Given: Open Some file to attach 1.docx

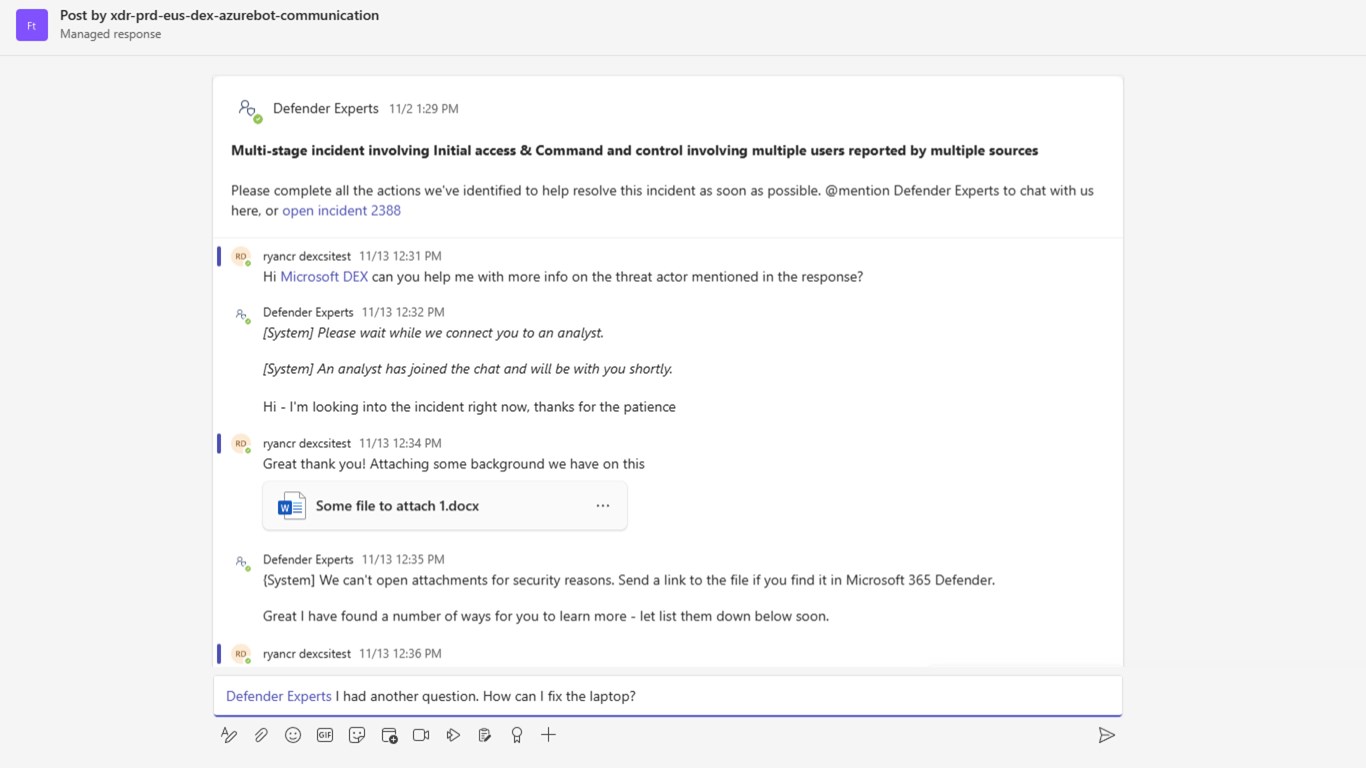Looking at the screenshot, I should [445, 506].
